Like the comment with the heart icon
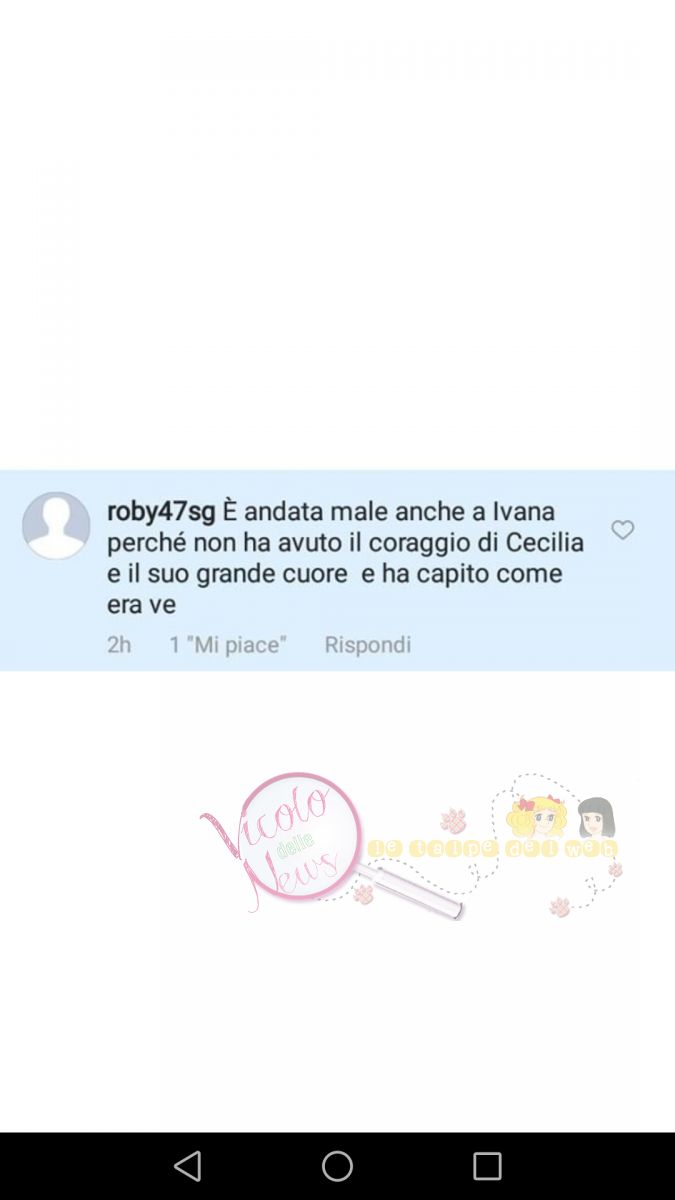 [x=623, y=530]
